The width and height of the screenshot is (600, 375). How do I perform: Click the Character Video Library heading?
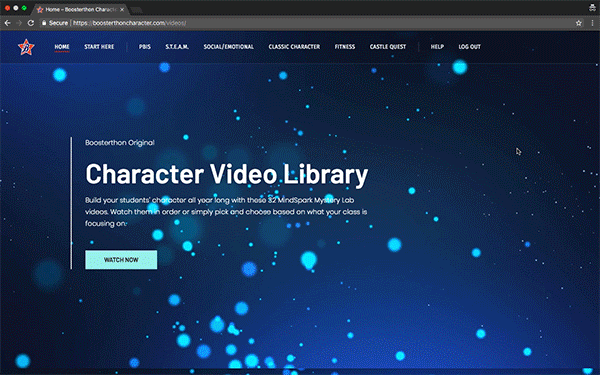(227, 174)
